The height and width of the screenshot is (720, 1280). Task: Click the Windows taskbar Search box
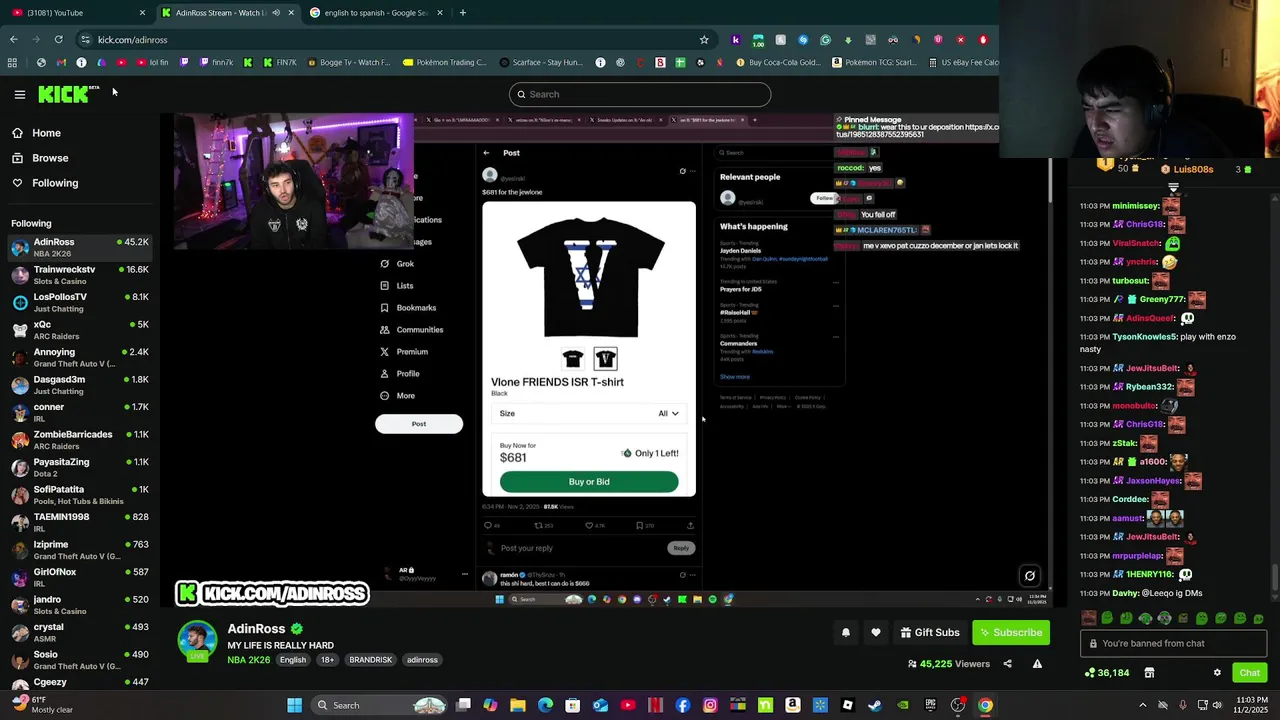(x=378, y=705)
